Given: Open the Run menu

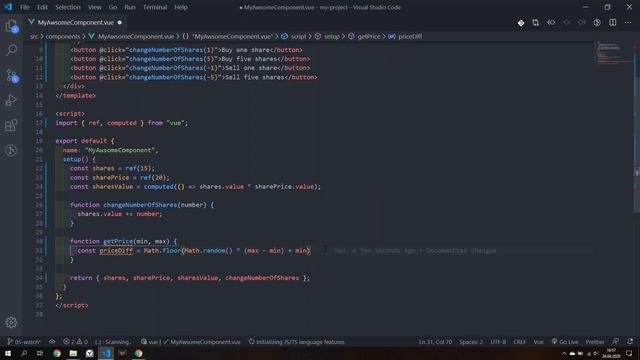Looking at the screenshot, I should 130,7.
